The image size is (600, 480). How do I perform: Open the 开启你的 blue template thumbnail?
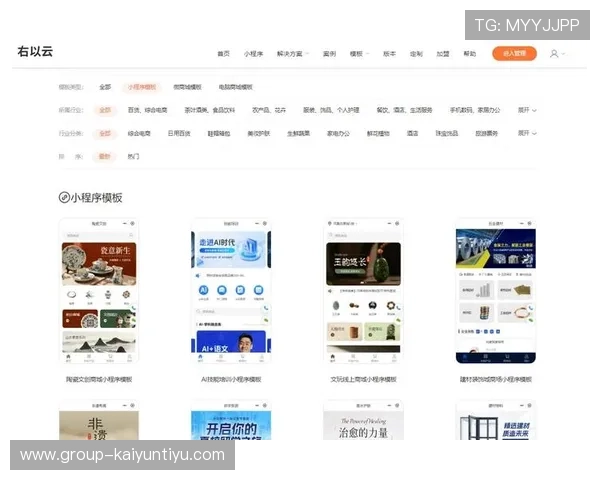[231, 420]
